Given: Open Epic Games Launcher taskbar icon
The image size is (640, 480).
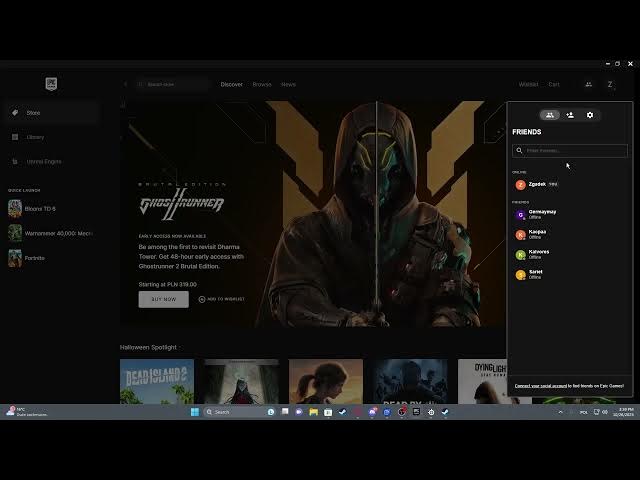Looking at the screenshot, I should coord(416,412).
